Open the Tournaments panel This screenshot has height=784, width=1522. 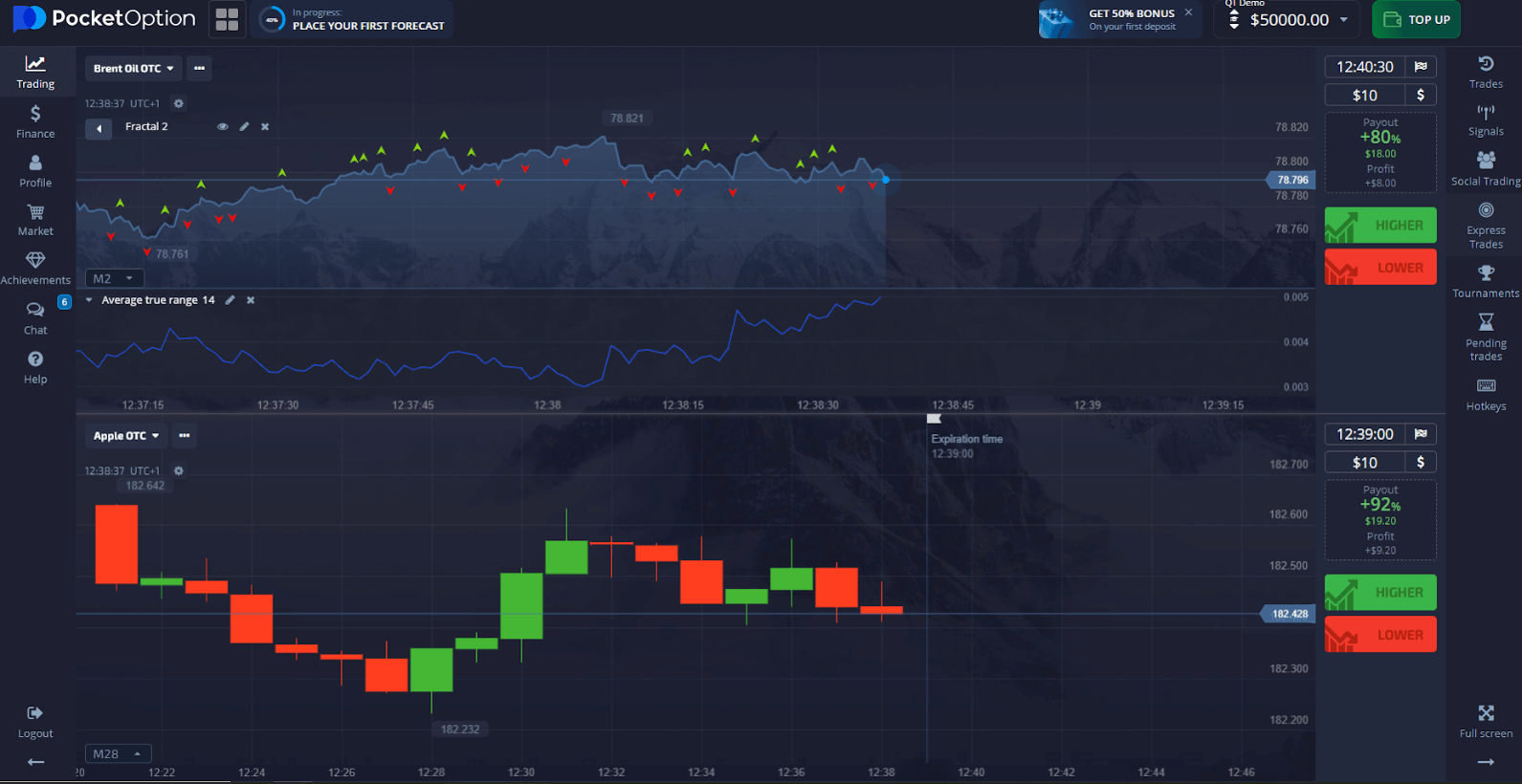(x=1485, y=281)
